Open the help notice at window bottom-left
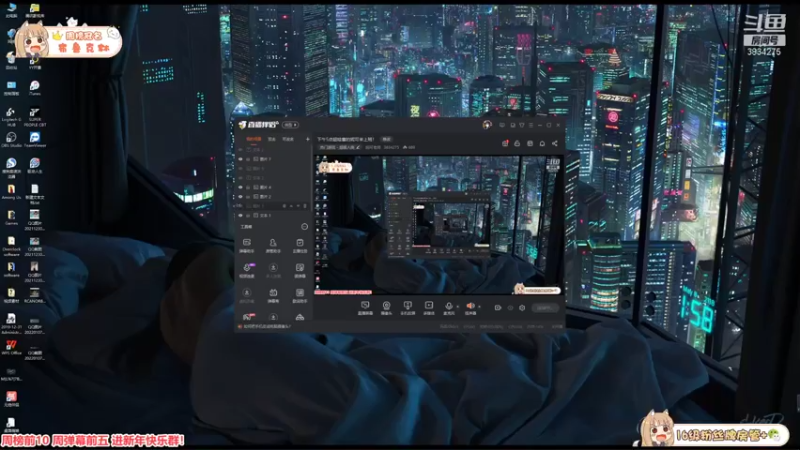The height and width of the screenshot is (450, 800). click(265, 327)
